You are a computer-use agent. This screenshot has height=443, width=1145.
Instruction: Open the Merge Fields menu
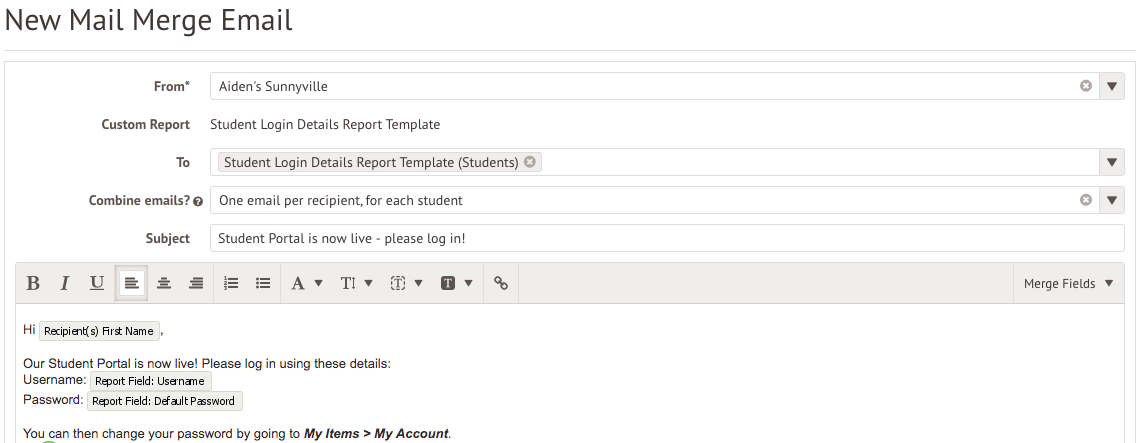[x=1068, y=284]
